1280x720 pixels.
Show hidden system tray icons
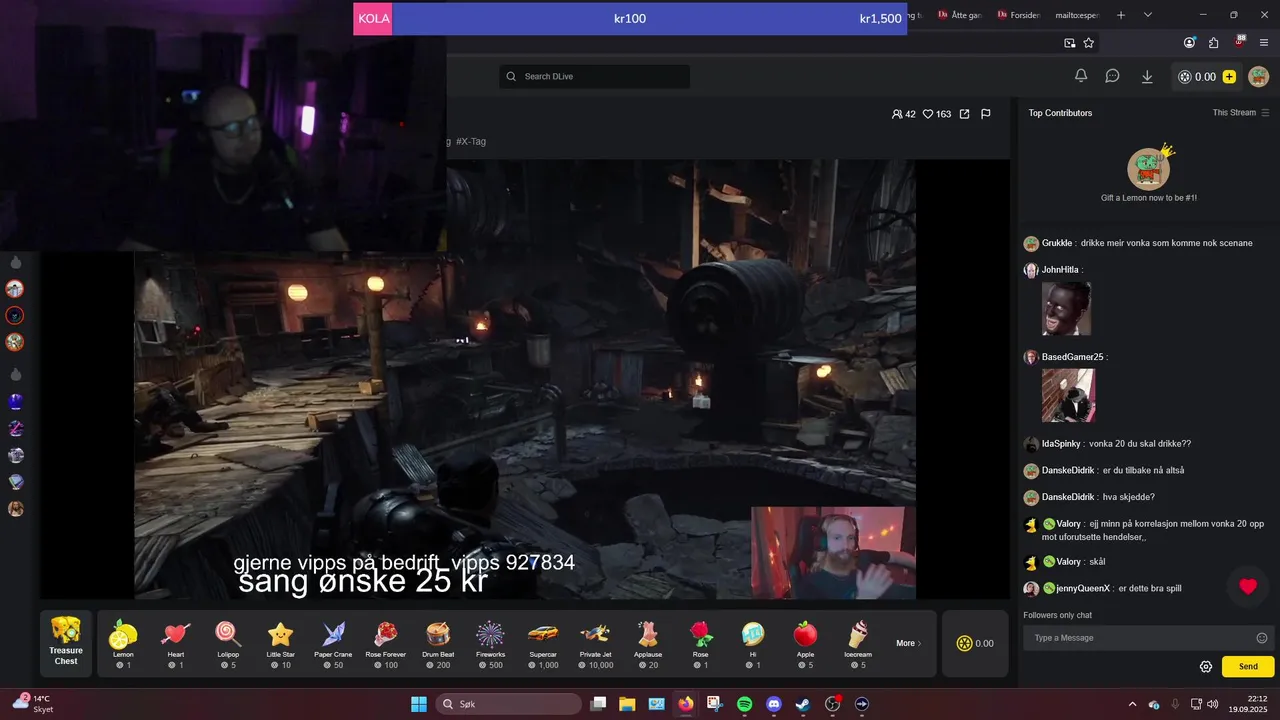coord(1132,704)
